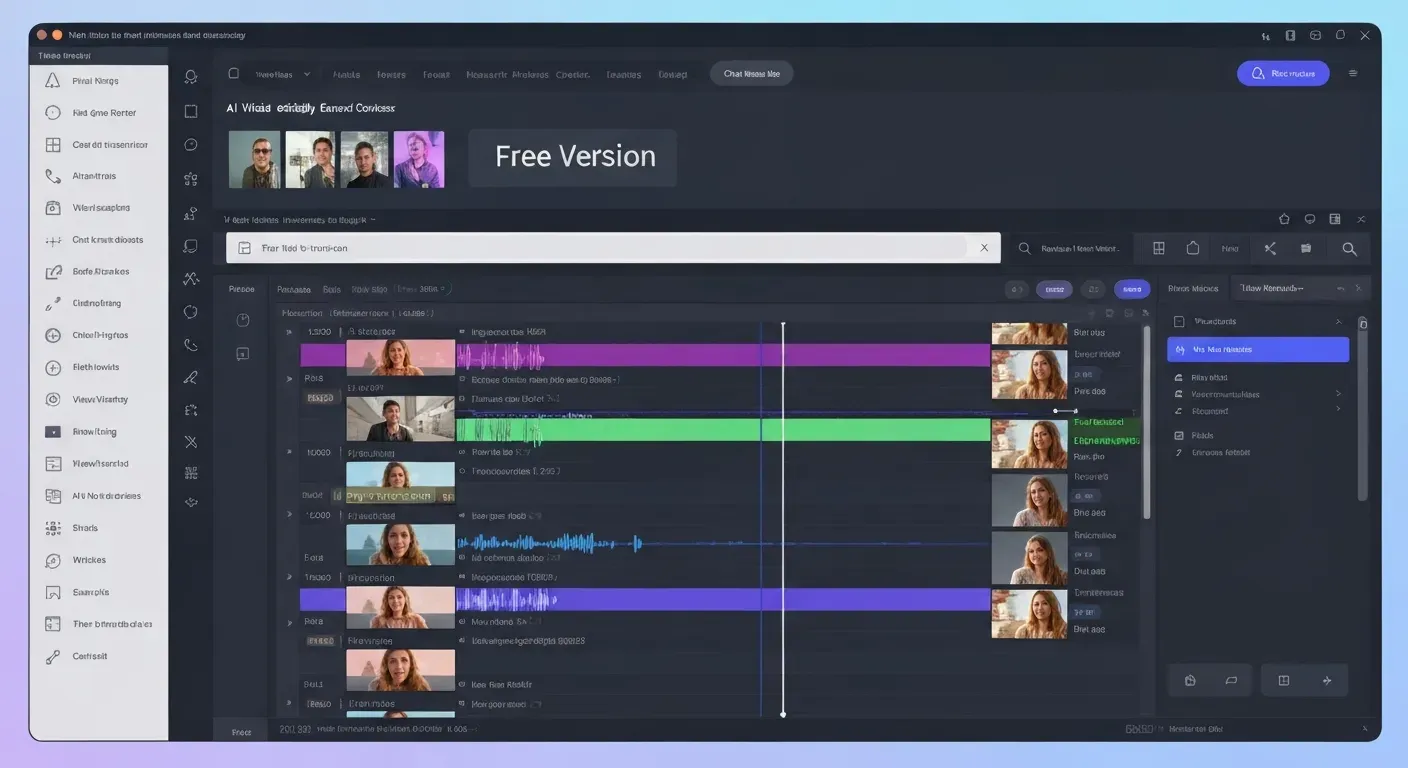
Task: Enable the first purple pill toggle above the tracks
Action: pyautogui.click(x=1054, y=288)
